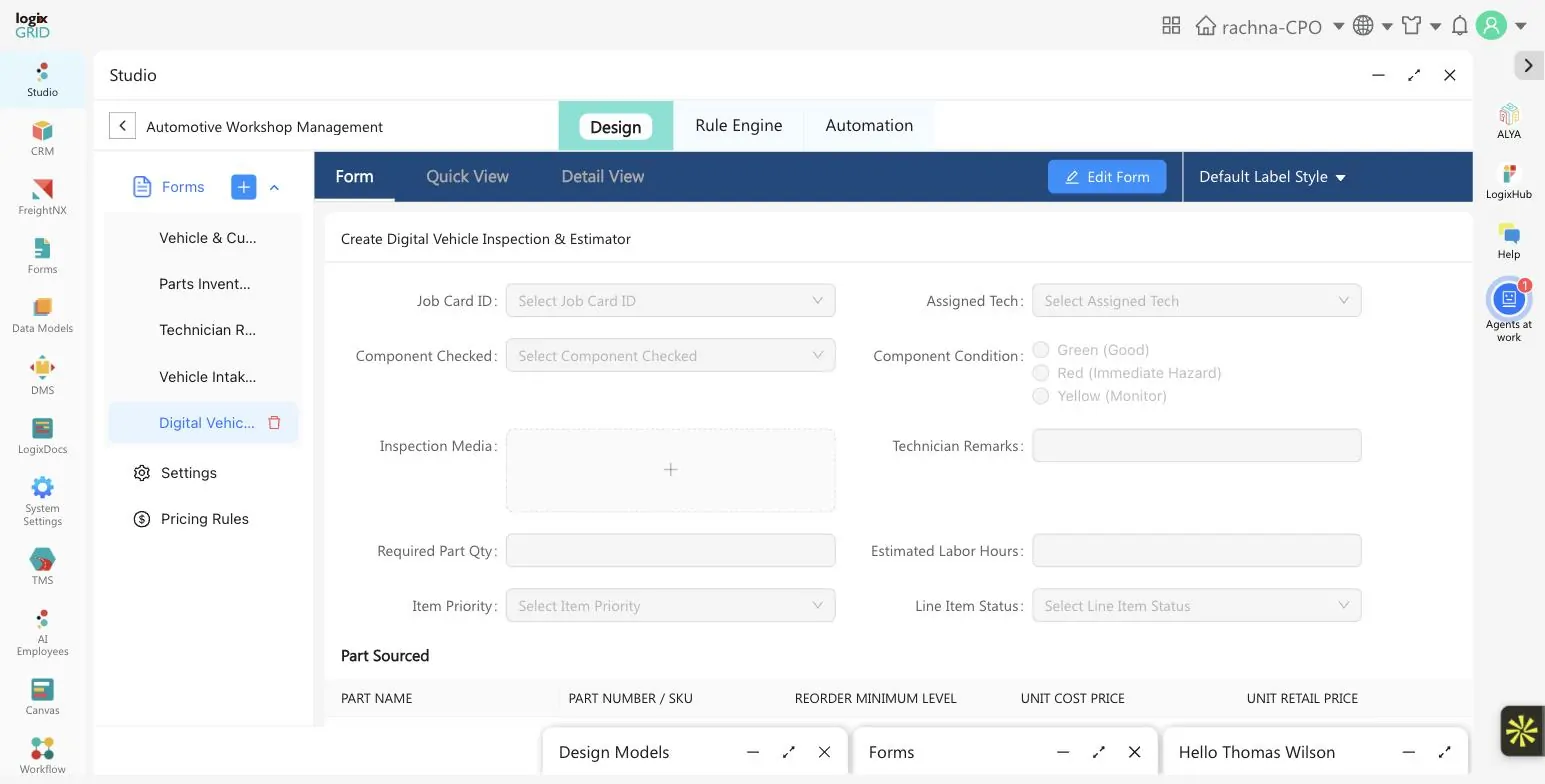This screenshot has width=1545, height=784.
Task: Open the Job Card ID dropdown
Action: click(670, 301)
